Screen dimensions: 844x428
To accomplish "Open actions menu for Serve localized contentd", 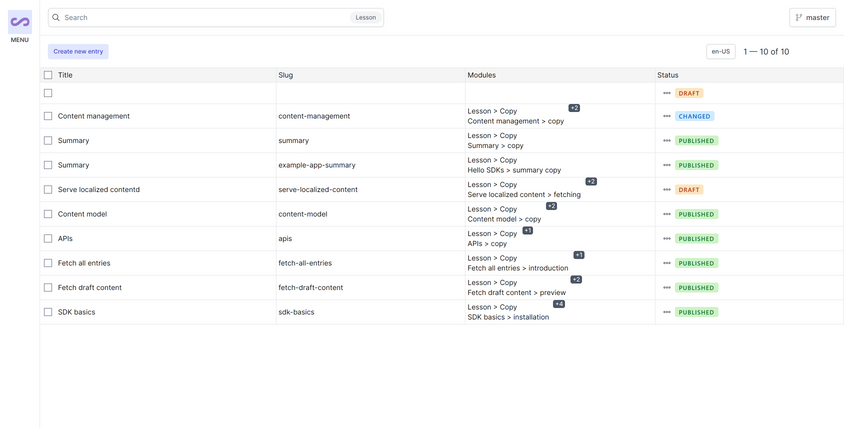I will 667,190.
